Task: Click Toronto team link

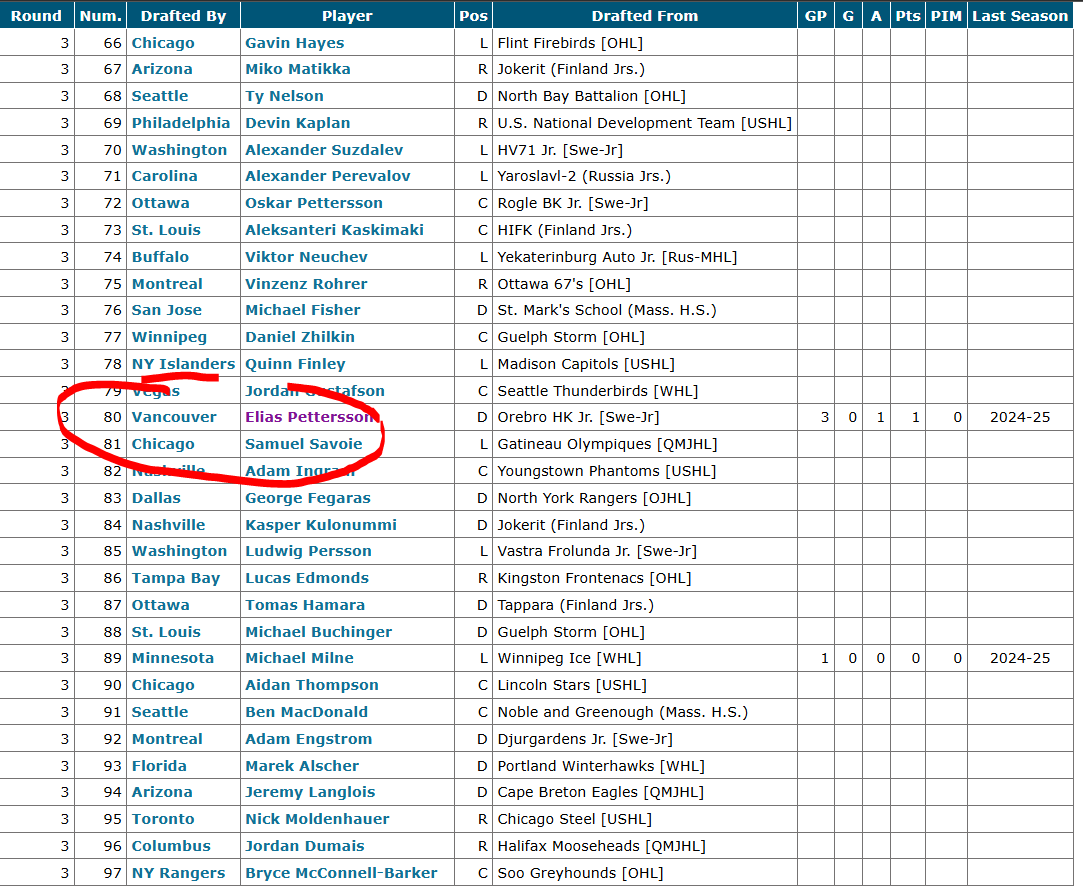Action: (x=163, y=819)
